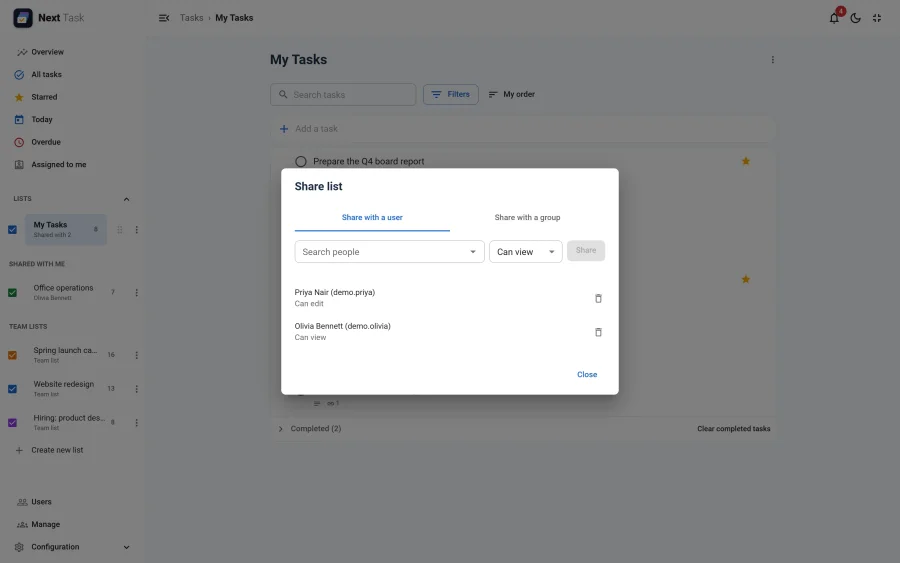Click the Assigned to me icon
Viewport: 900px width, 563px height.
[x=19, y=165]
